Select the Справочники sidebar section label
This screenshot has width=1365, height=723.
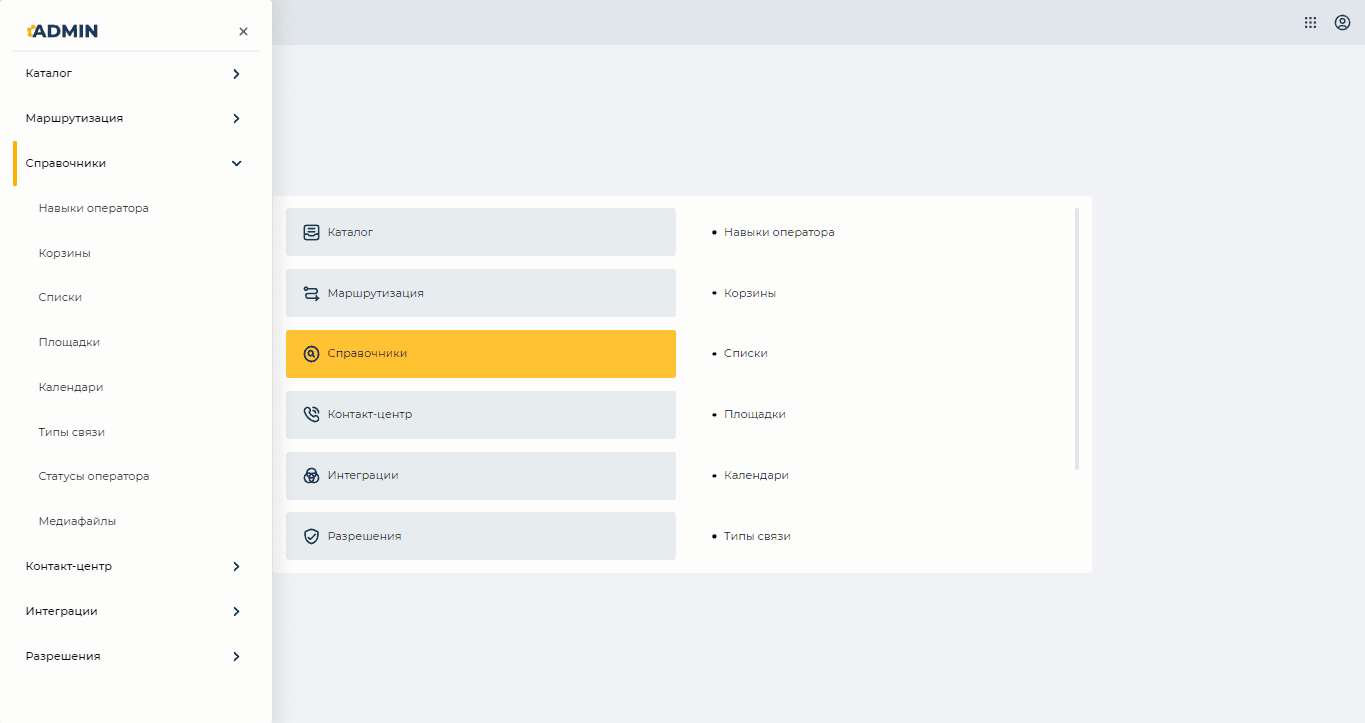(66, 163)
